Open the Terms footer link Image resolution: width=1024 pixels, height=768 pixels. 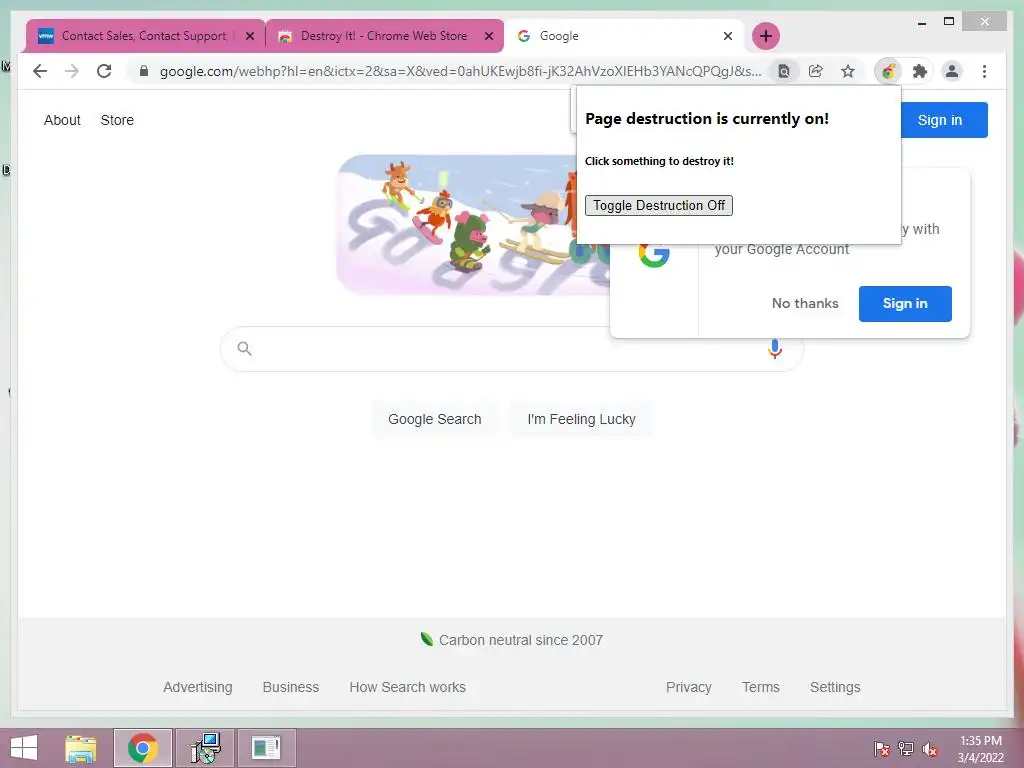761,687
